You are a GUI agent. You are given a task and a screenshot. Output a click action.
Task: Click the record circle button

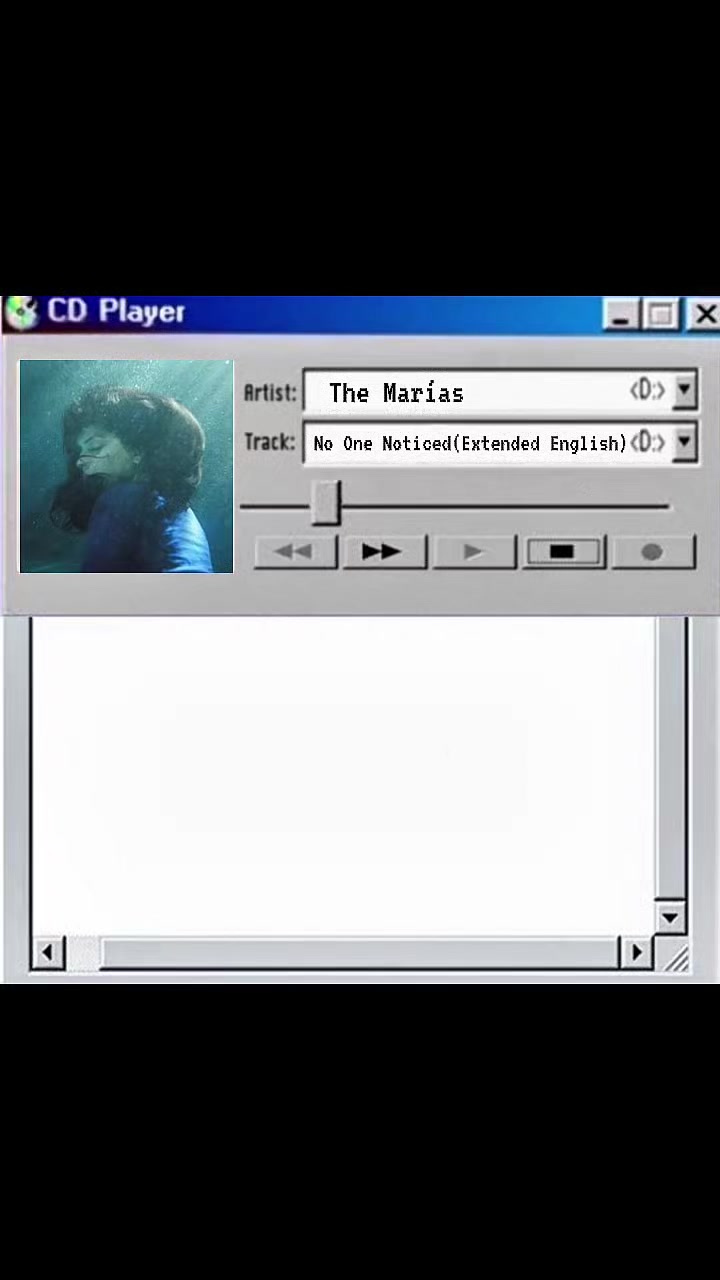pos(652,552)
